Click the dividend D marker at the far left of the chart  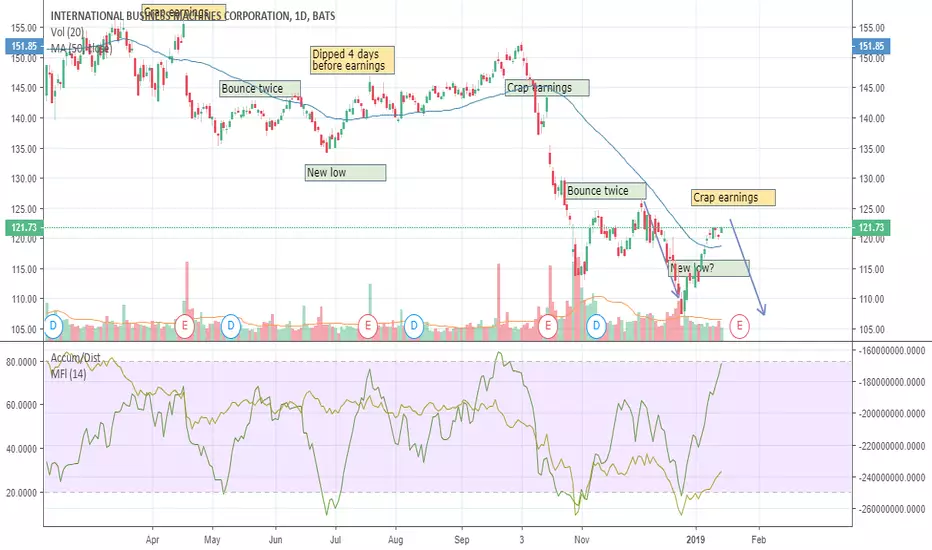[x=53, y=326]
